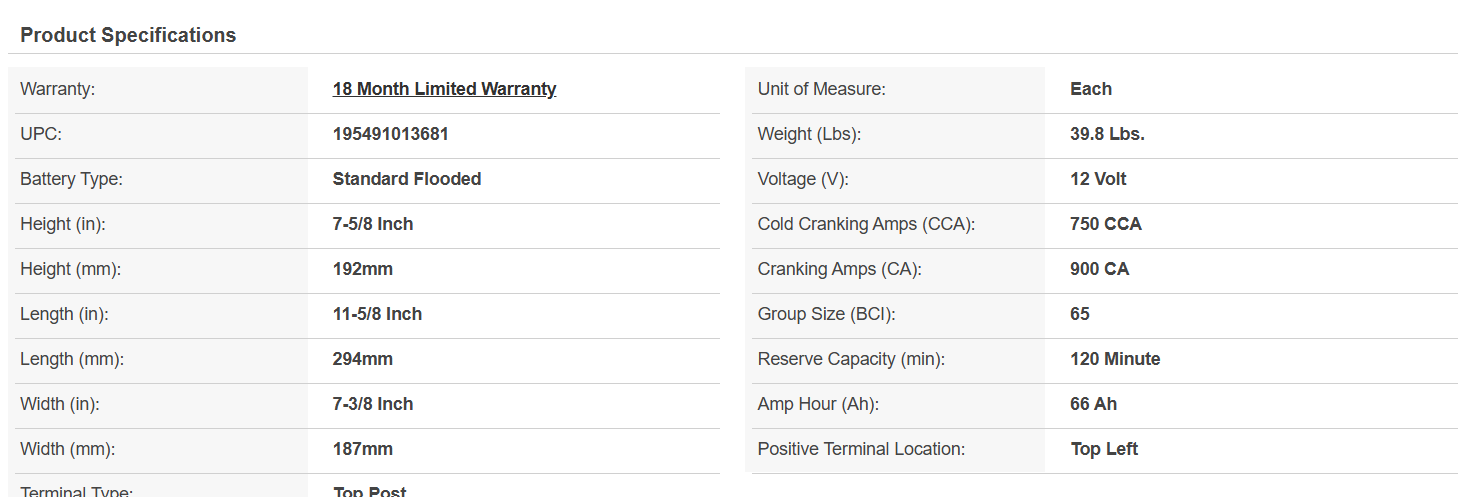Select the 39.8 Lbs. weight value

[x=1107, y=134]
